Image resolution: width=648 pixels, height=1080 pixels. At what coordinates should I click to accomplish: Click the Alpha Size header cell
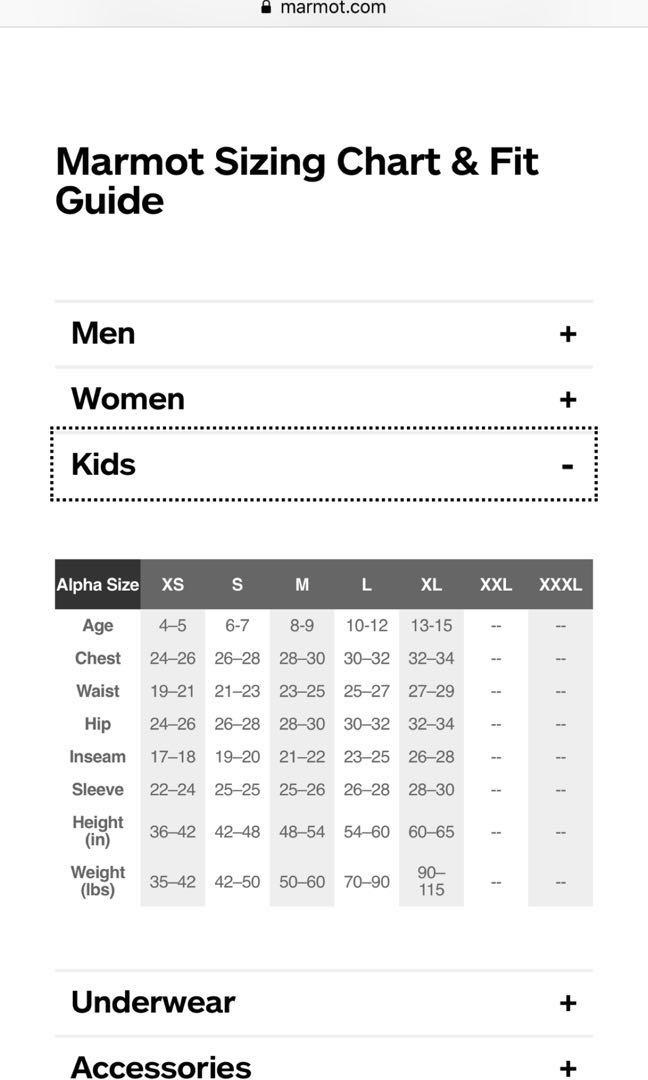pos(98,584)
